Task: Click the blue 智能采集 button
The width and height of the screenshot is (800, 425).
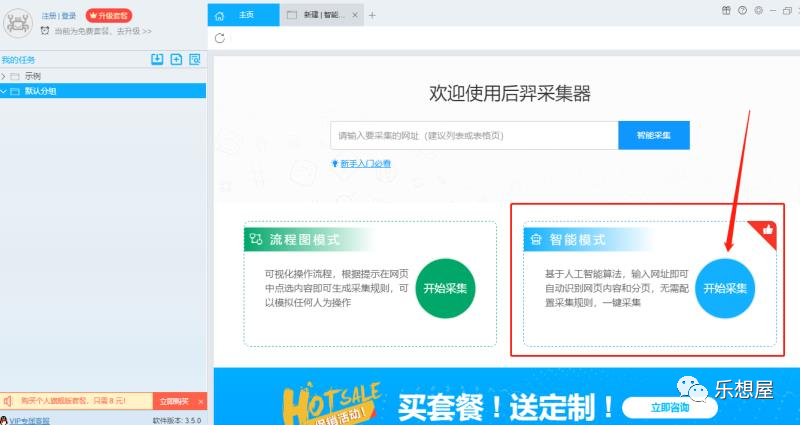Action: click(654, 135)
